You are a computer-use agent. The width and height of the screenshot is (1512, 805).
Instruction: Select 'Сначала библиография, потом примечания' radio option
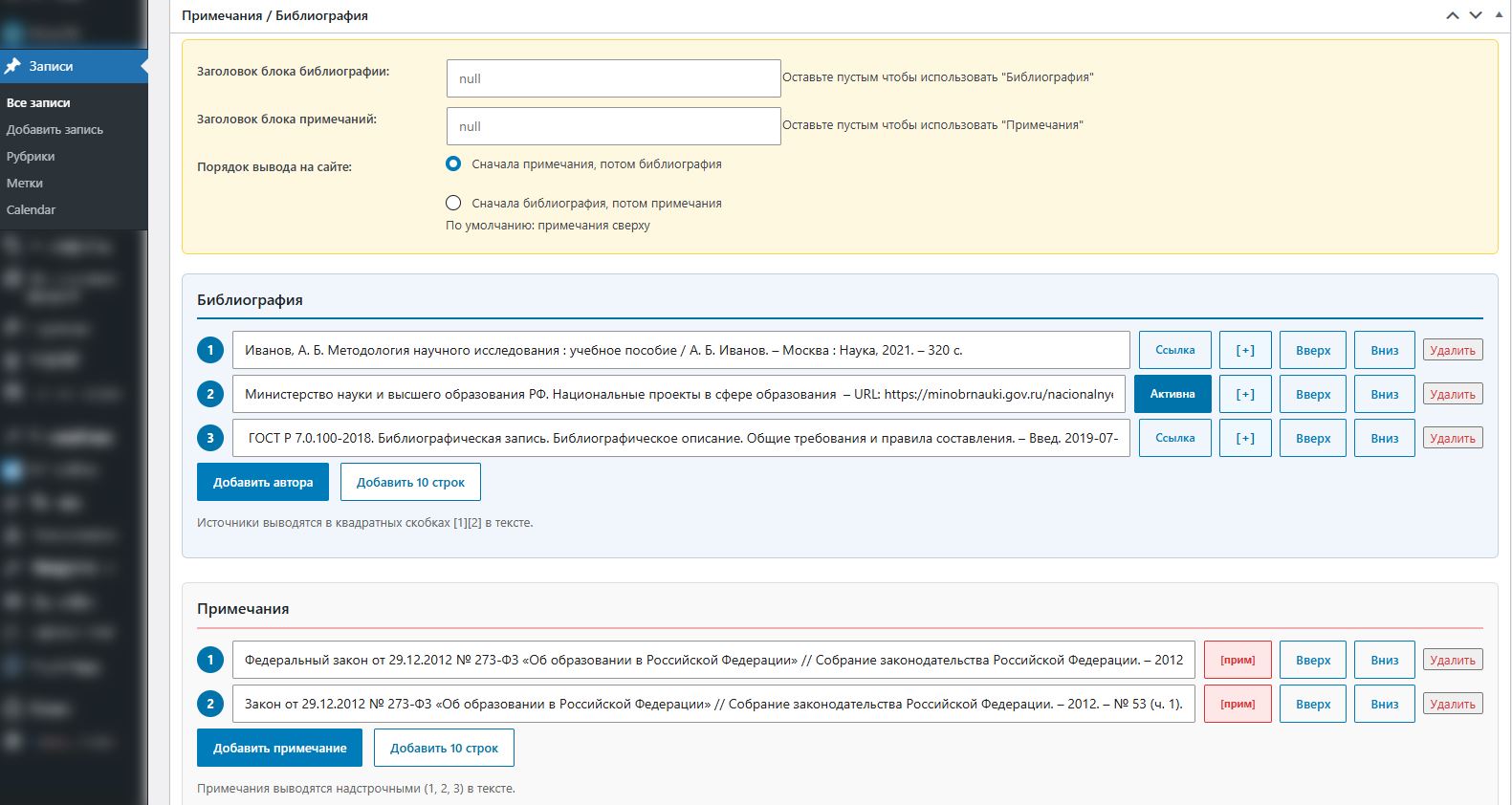453,203
